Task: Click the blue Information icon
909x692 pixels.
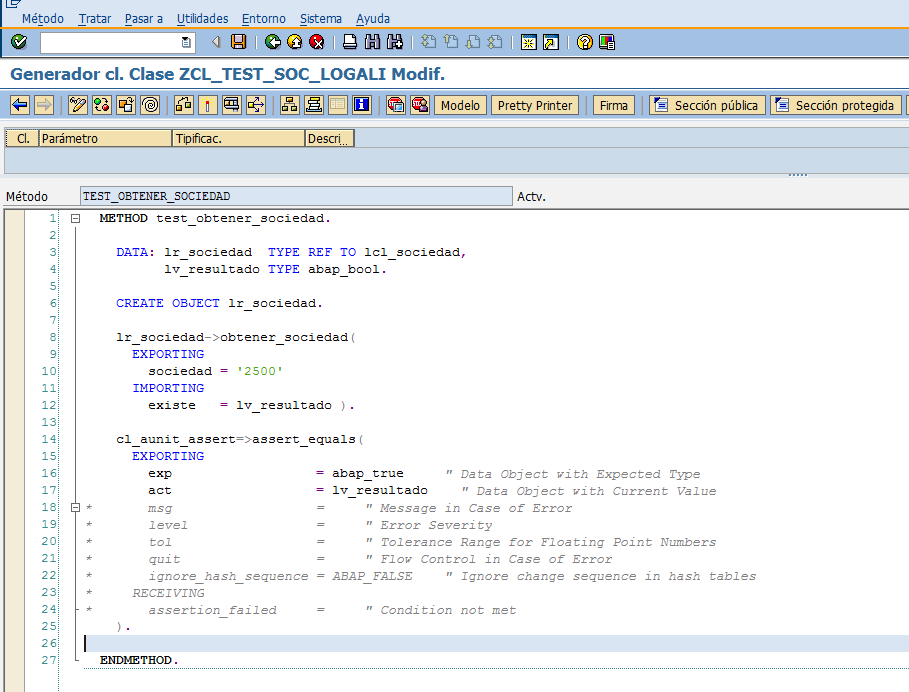Action: tap(362, 105)
